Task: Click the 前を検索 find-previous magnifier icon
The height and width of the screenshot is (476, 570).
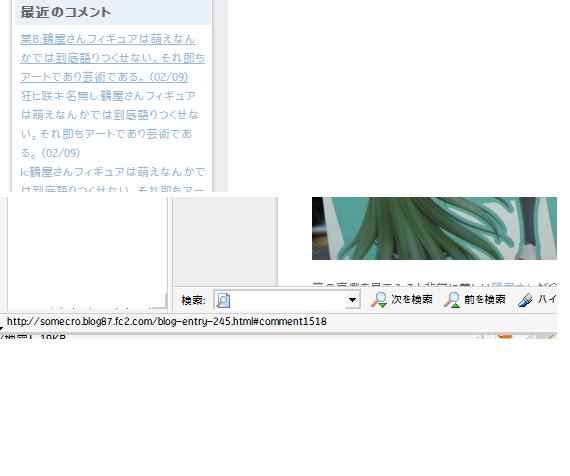Action: (x=452, y=300)
